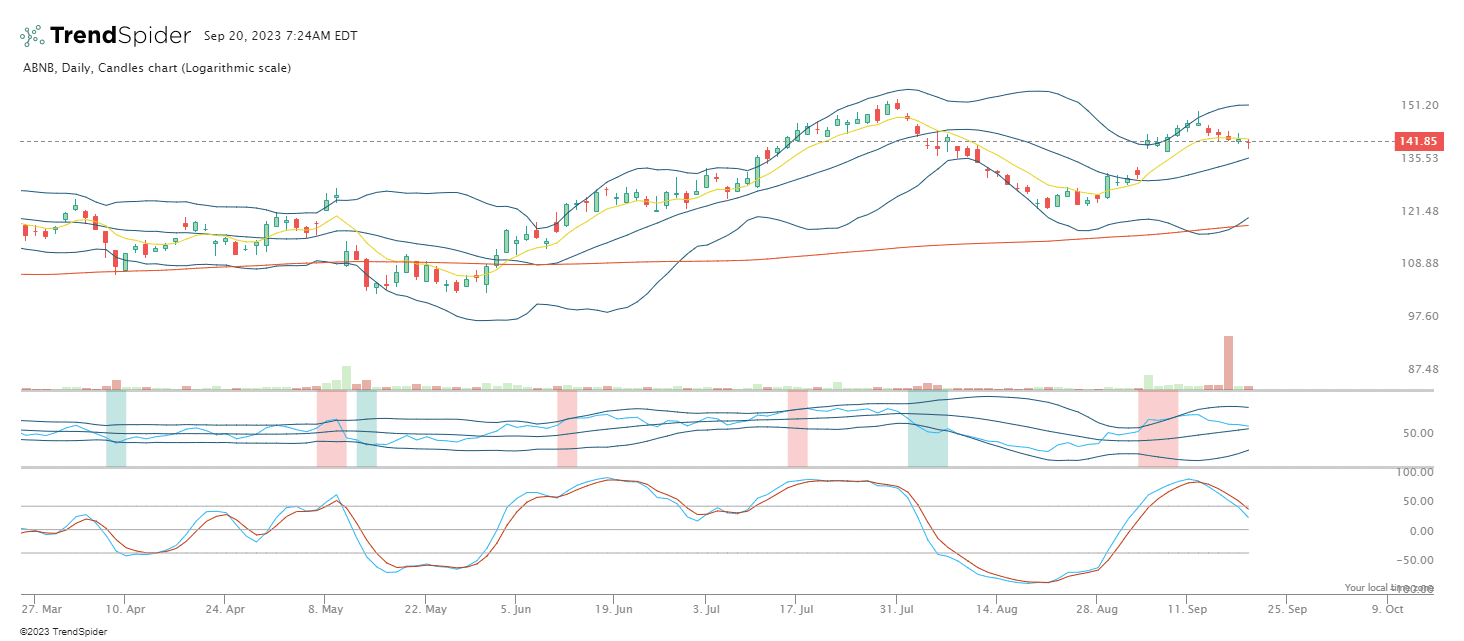Click the Sep 20, 2023 timestamp
Image resolution: width=1464 pixels, height=641 pixels.
(280, 36)
